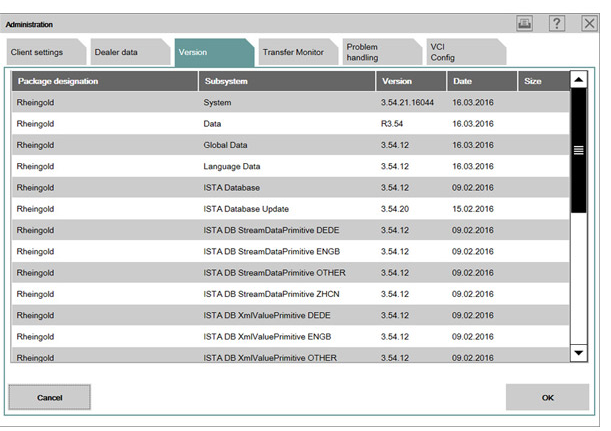Select ISTA DB StreamDataPrimitive ENGB

click(272, 252)
